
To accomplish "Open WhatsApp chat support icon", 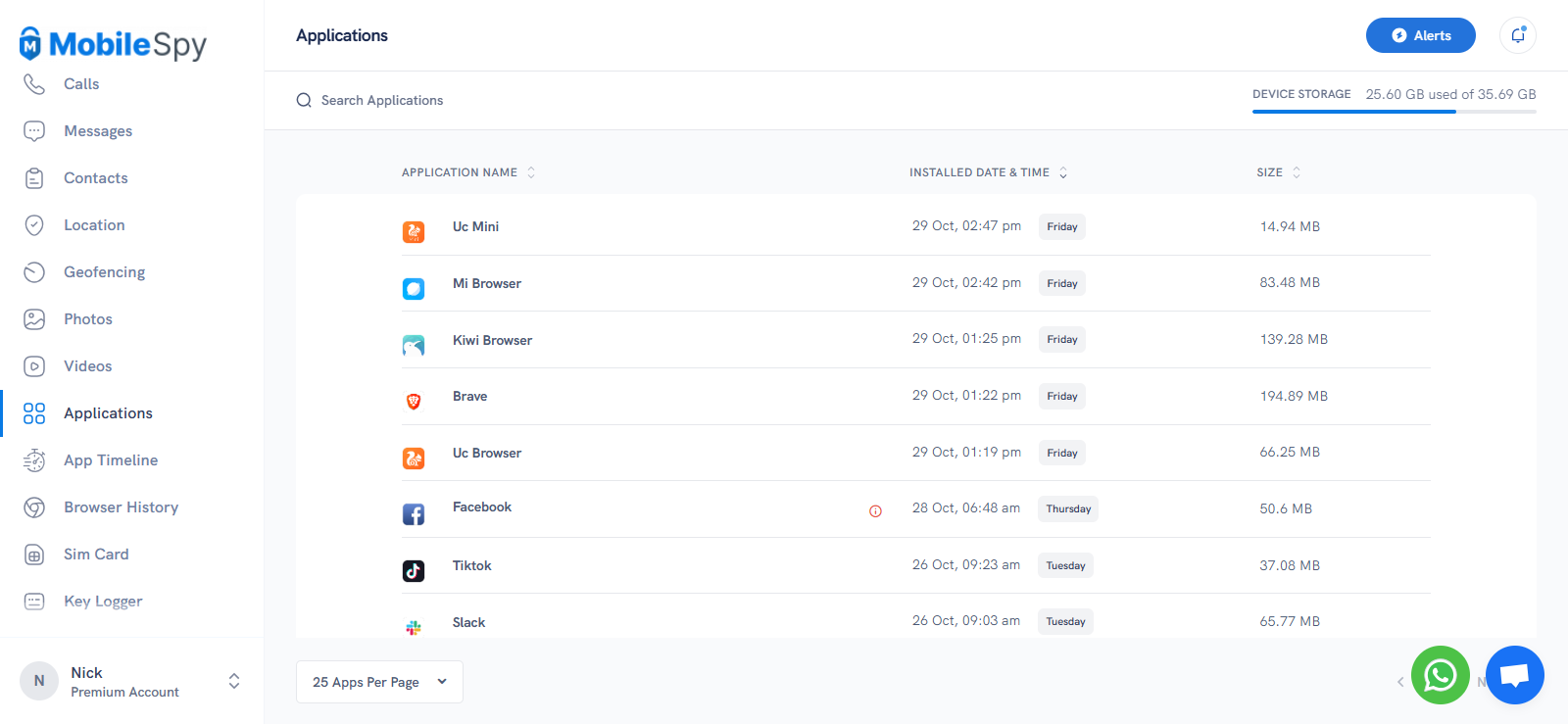I will pos(1440,675).
